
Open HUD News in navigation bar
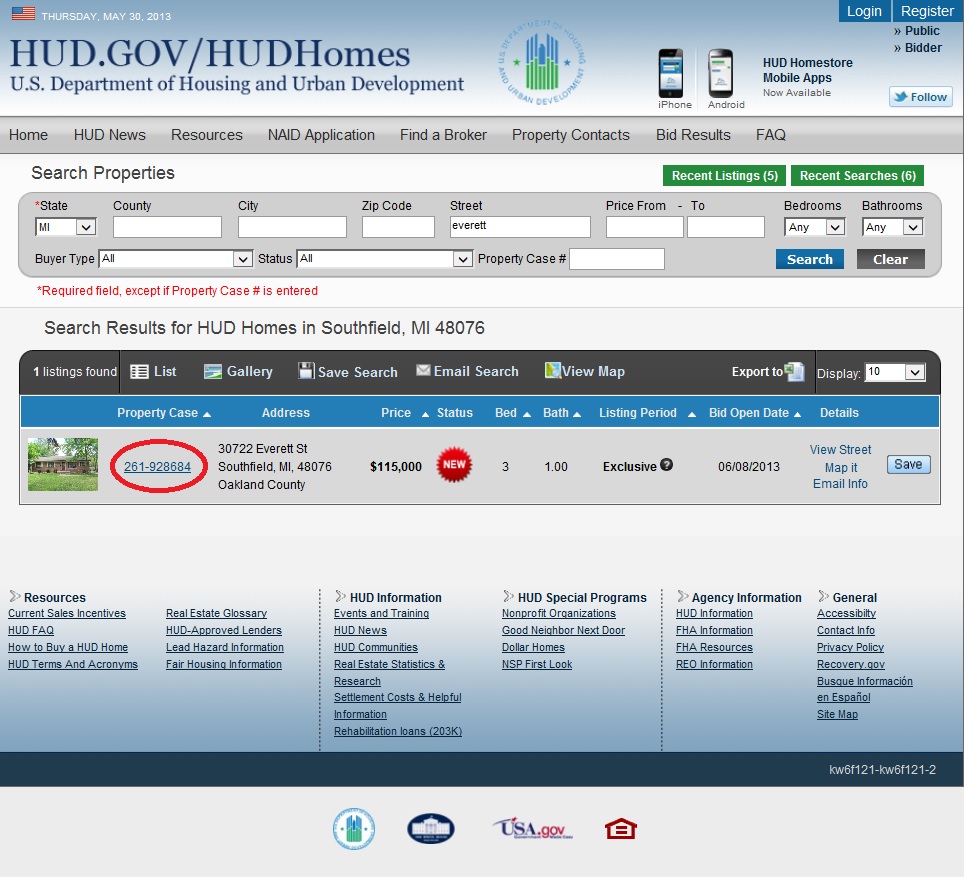109,135
